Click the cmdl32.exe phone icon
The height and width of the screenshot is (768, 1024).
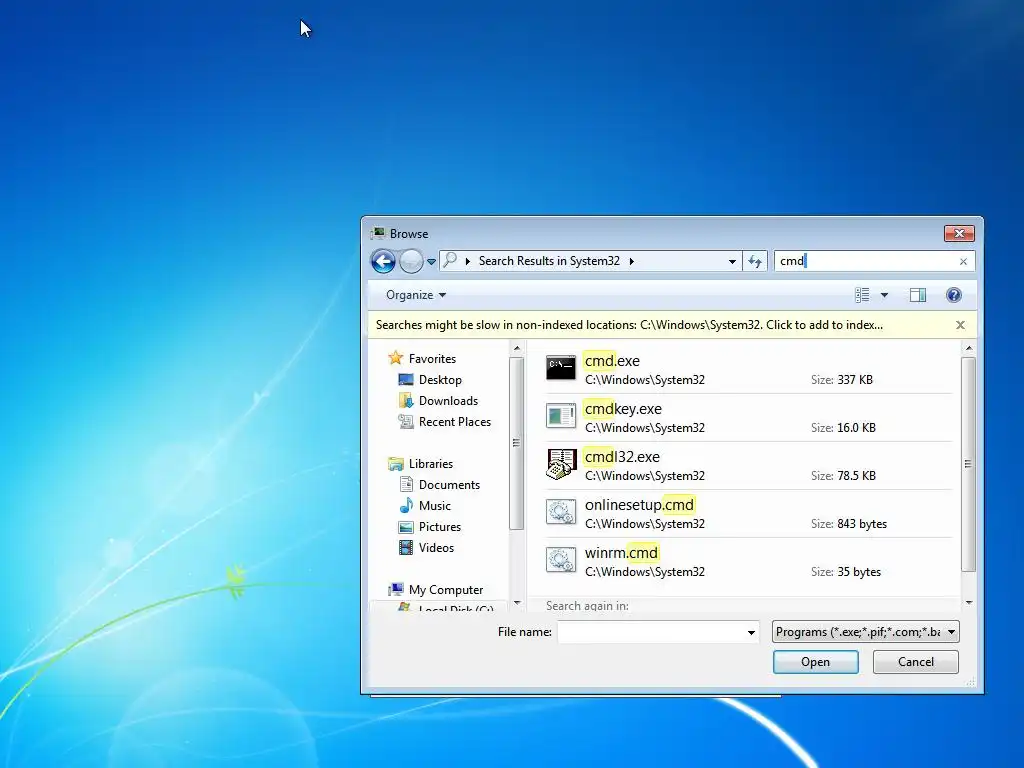[561, 464]
